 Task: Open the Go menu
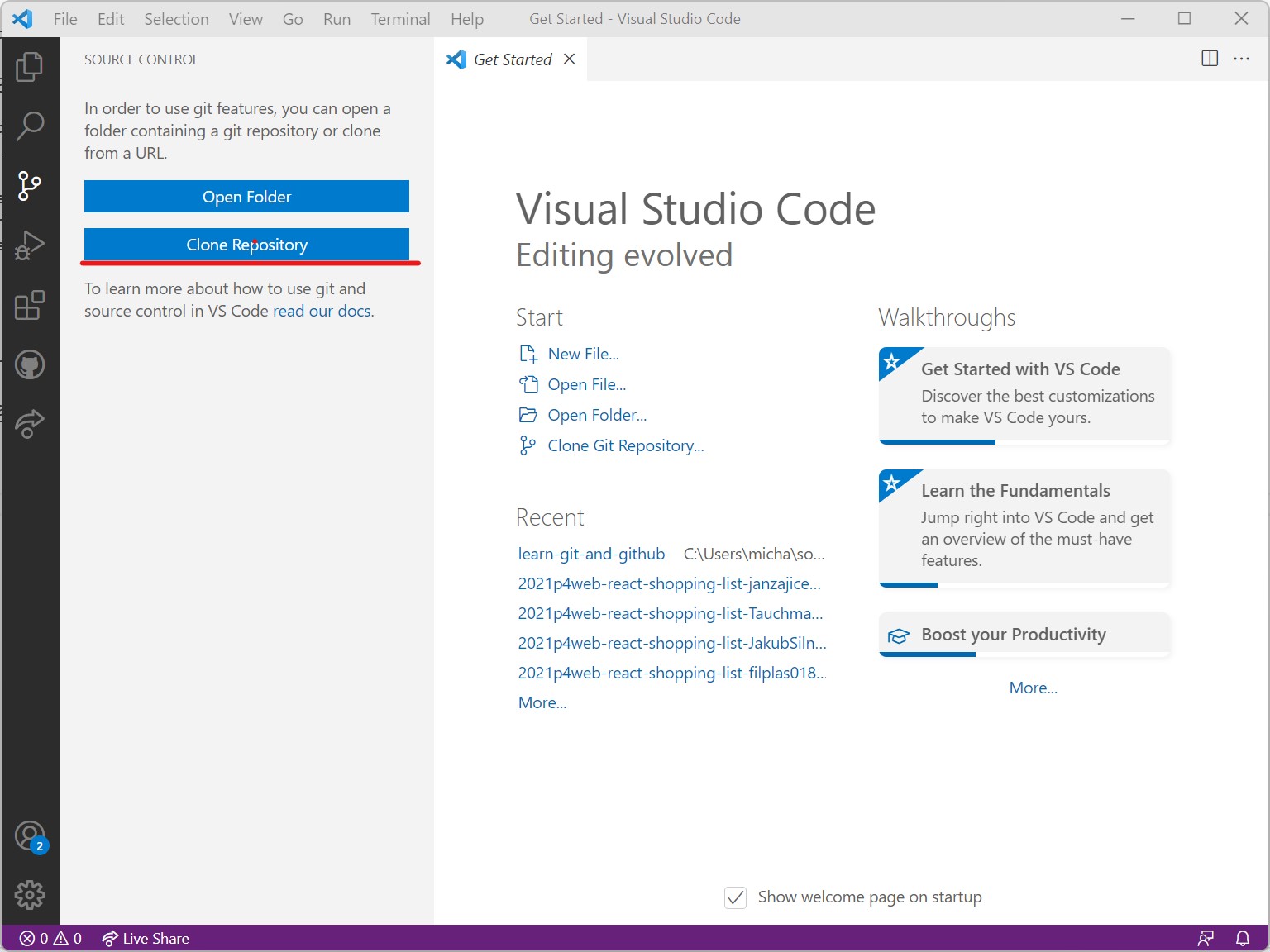pos(293,19)
